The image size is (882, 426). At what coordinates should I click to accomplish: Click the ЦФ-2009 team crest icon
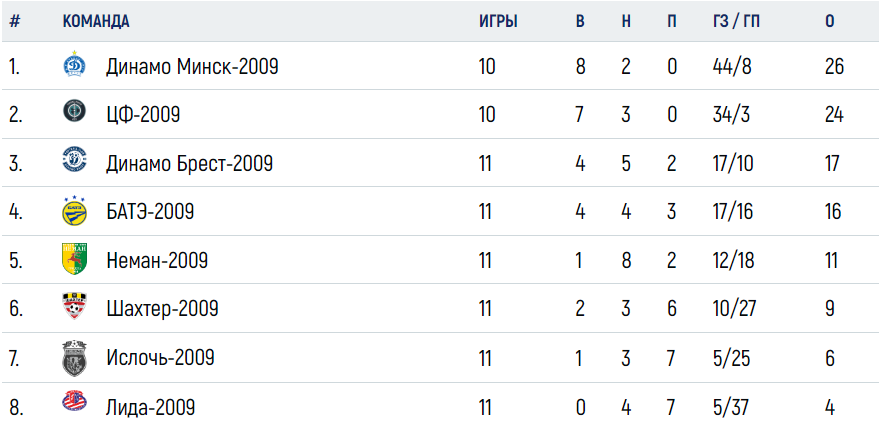(74, 110)
